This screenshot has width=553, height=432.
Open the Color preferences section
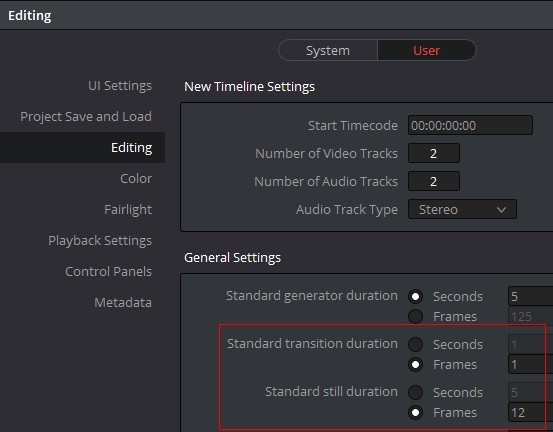136,178
